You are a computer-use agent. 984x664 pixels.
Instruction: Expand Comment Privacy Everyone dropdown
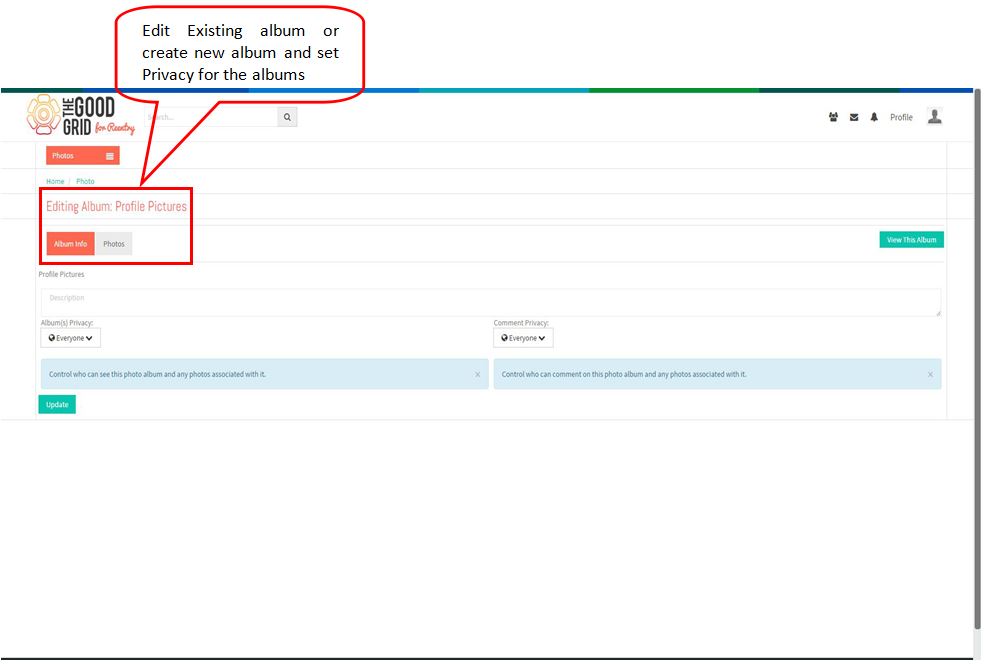[x=523, y=338]
